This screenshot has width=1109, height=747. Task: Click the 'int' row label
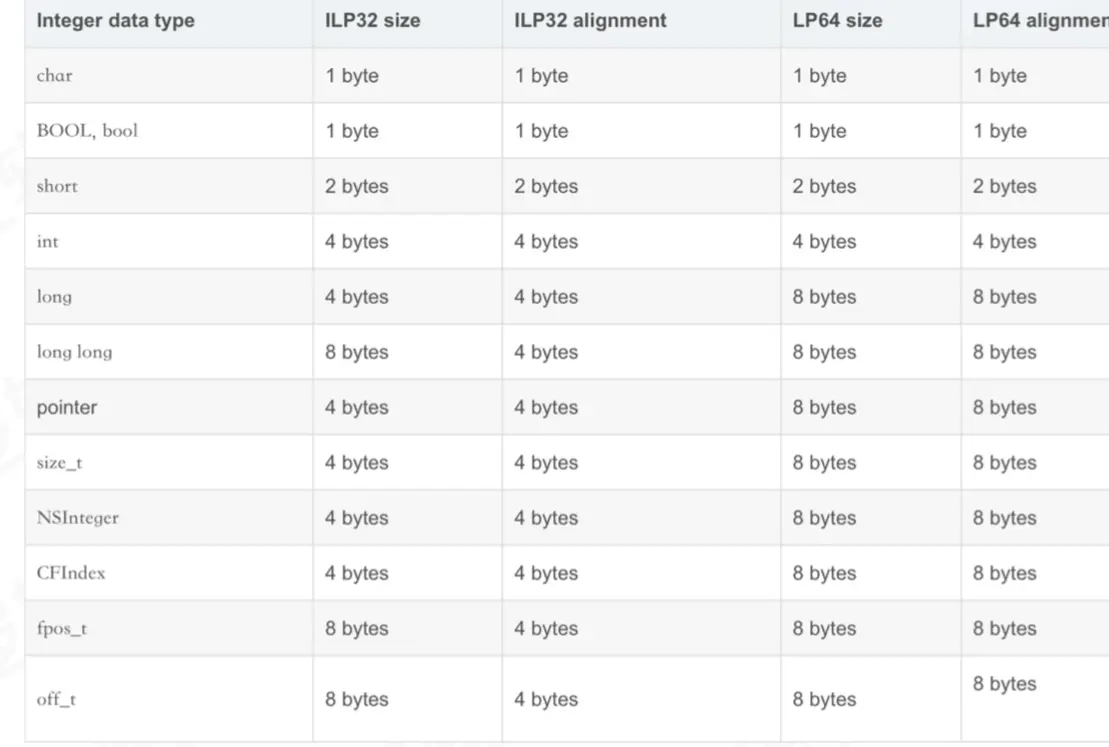coord(47,241)
